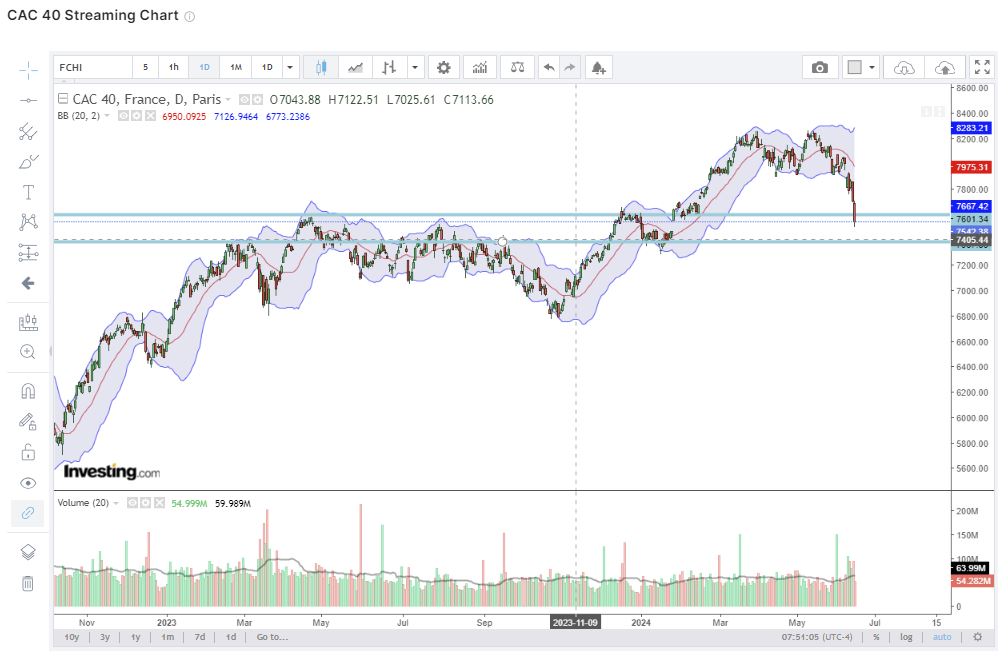Image resolution: width=1008 pixels, height=658 pixels.
Task: Open the indicators menu
Action: 480,67
